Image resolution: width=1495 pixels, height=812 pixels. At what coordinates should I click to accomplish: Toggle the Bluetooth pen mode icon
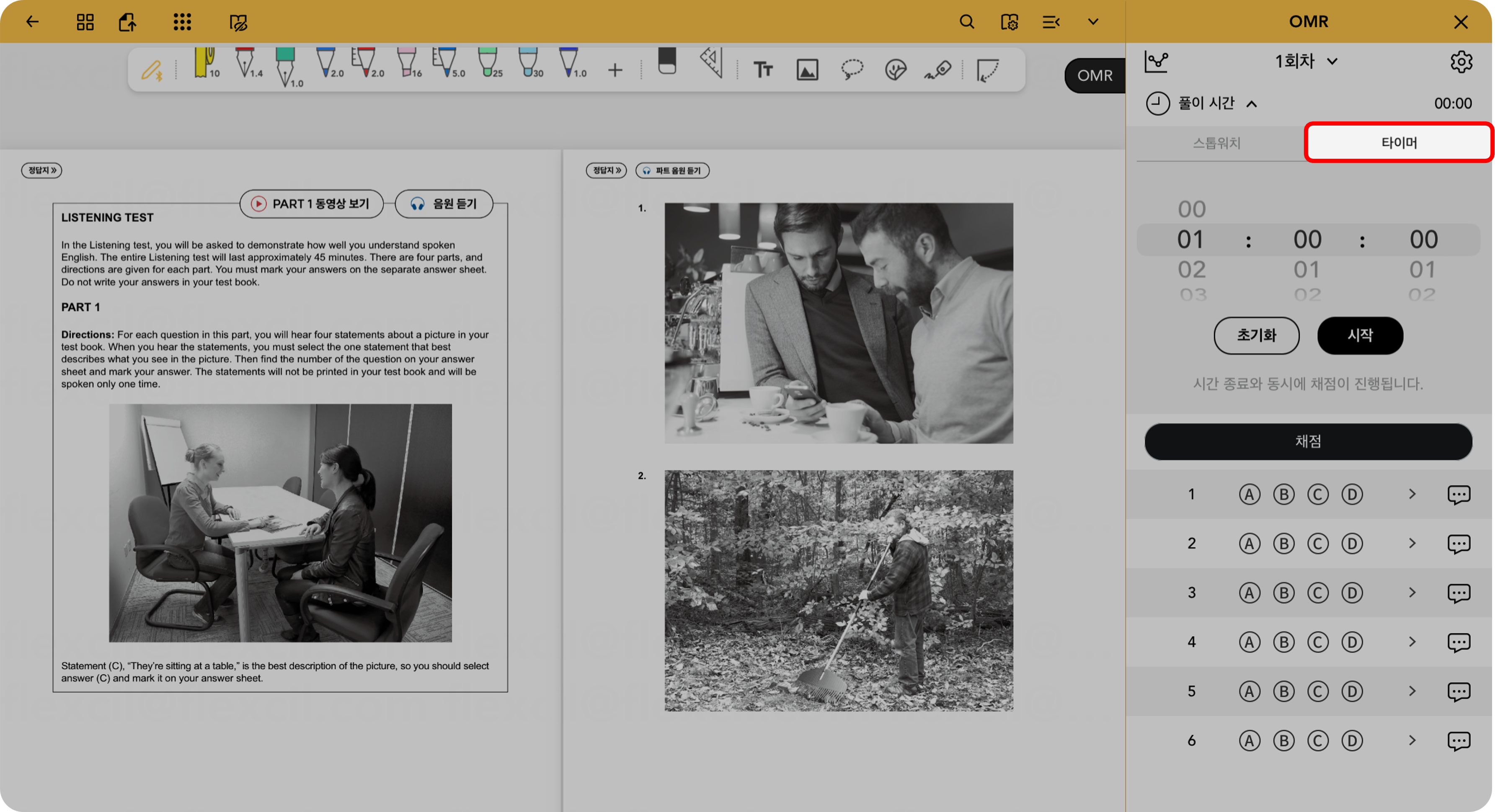(x=152, y=71)
